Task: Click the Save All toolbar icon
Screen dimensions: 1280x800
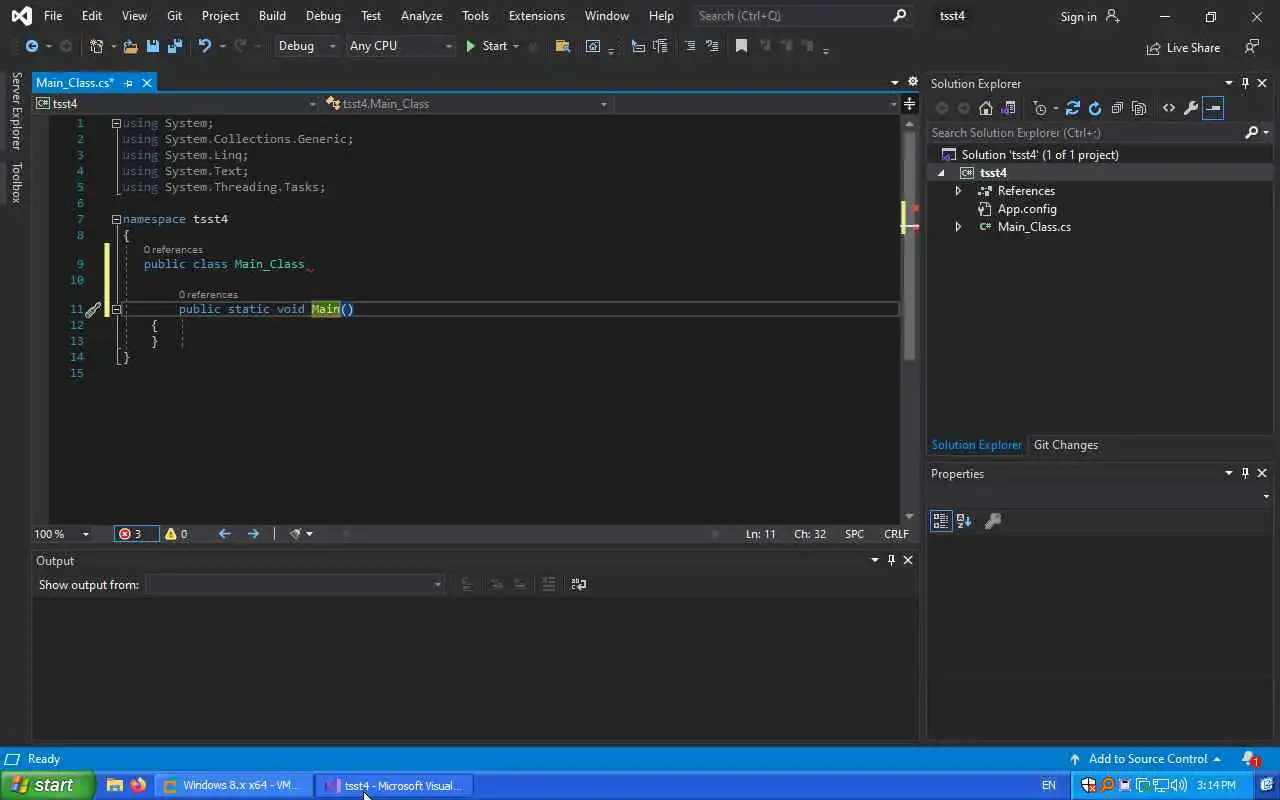Action: point(175,46)
